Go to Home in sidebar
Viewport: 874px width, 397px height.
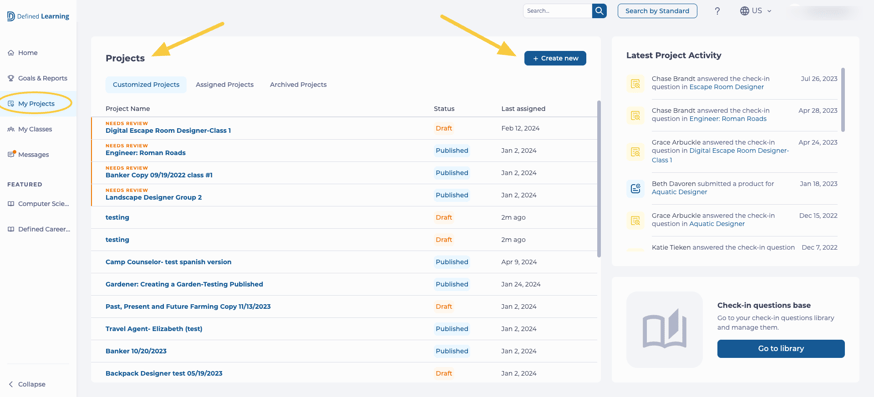point(28,53)
